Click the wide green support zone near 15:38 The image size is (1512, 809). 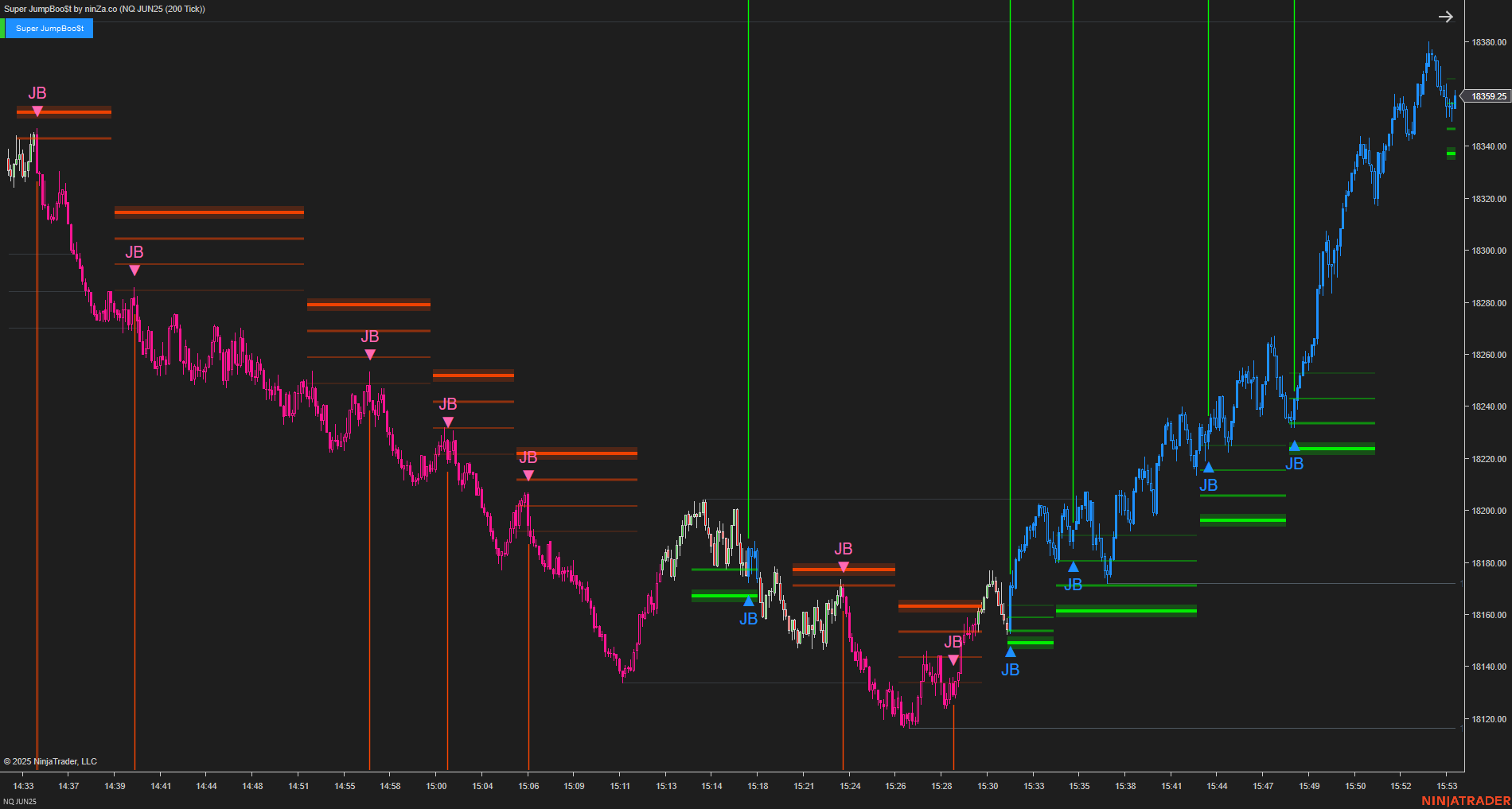(x=1126, y=612)
